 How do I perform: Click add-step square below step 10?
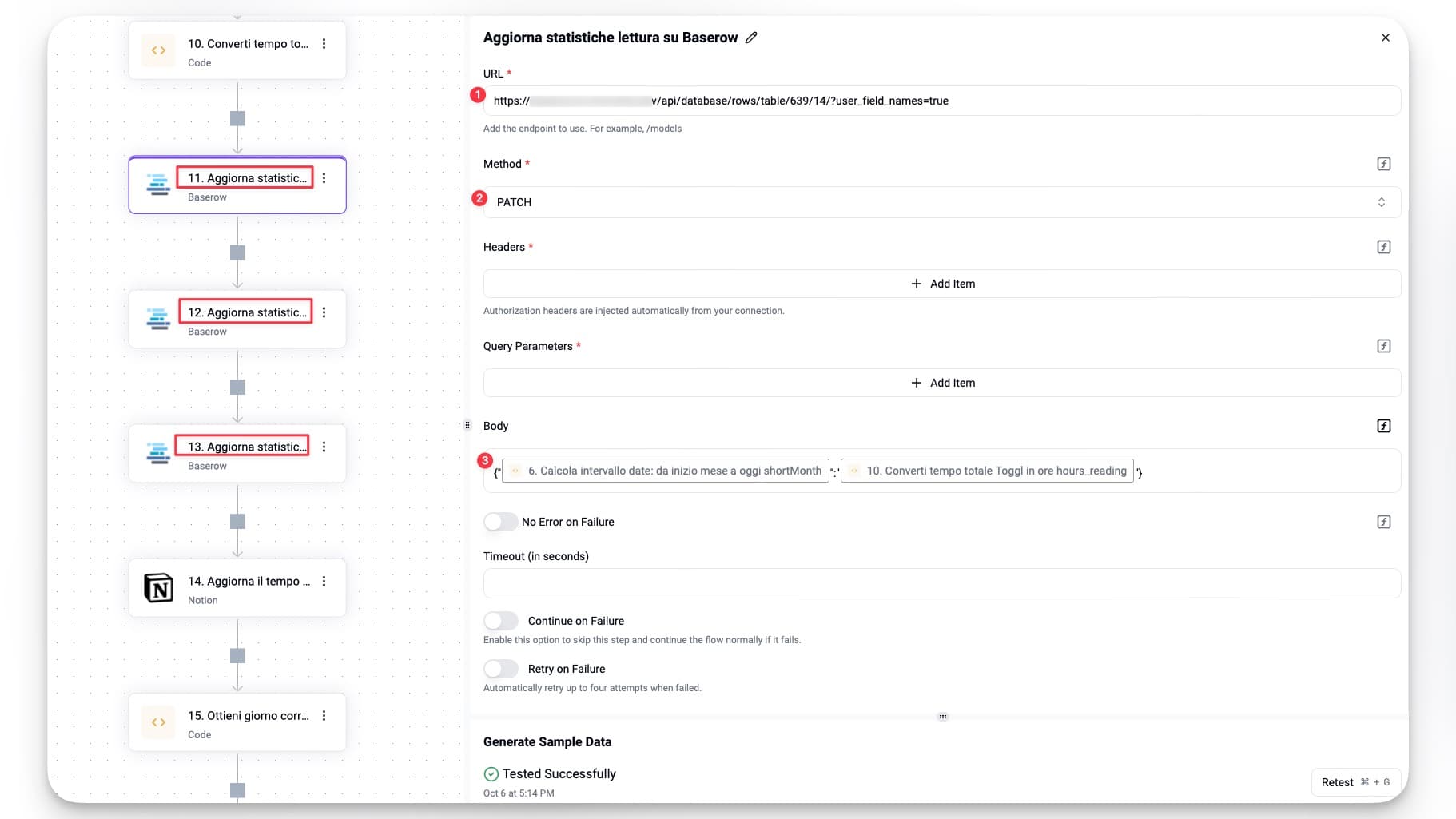tap(237, 118)
